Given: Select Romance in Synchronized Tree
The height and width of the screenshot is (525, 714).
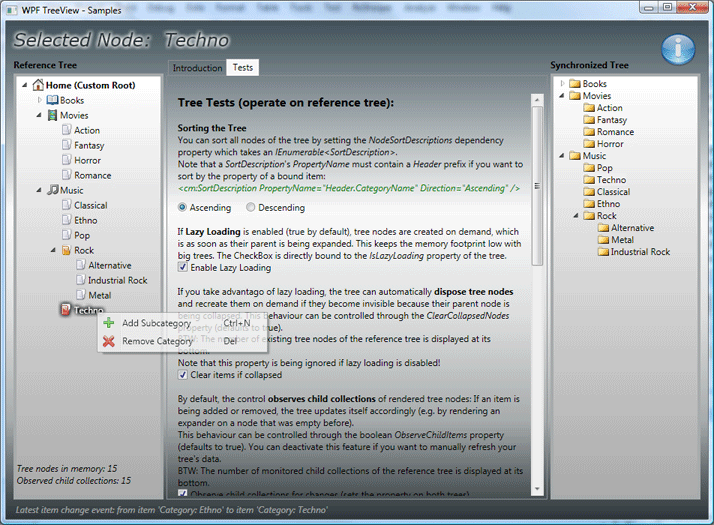Looking at the screenshot, I should [615, 132].
